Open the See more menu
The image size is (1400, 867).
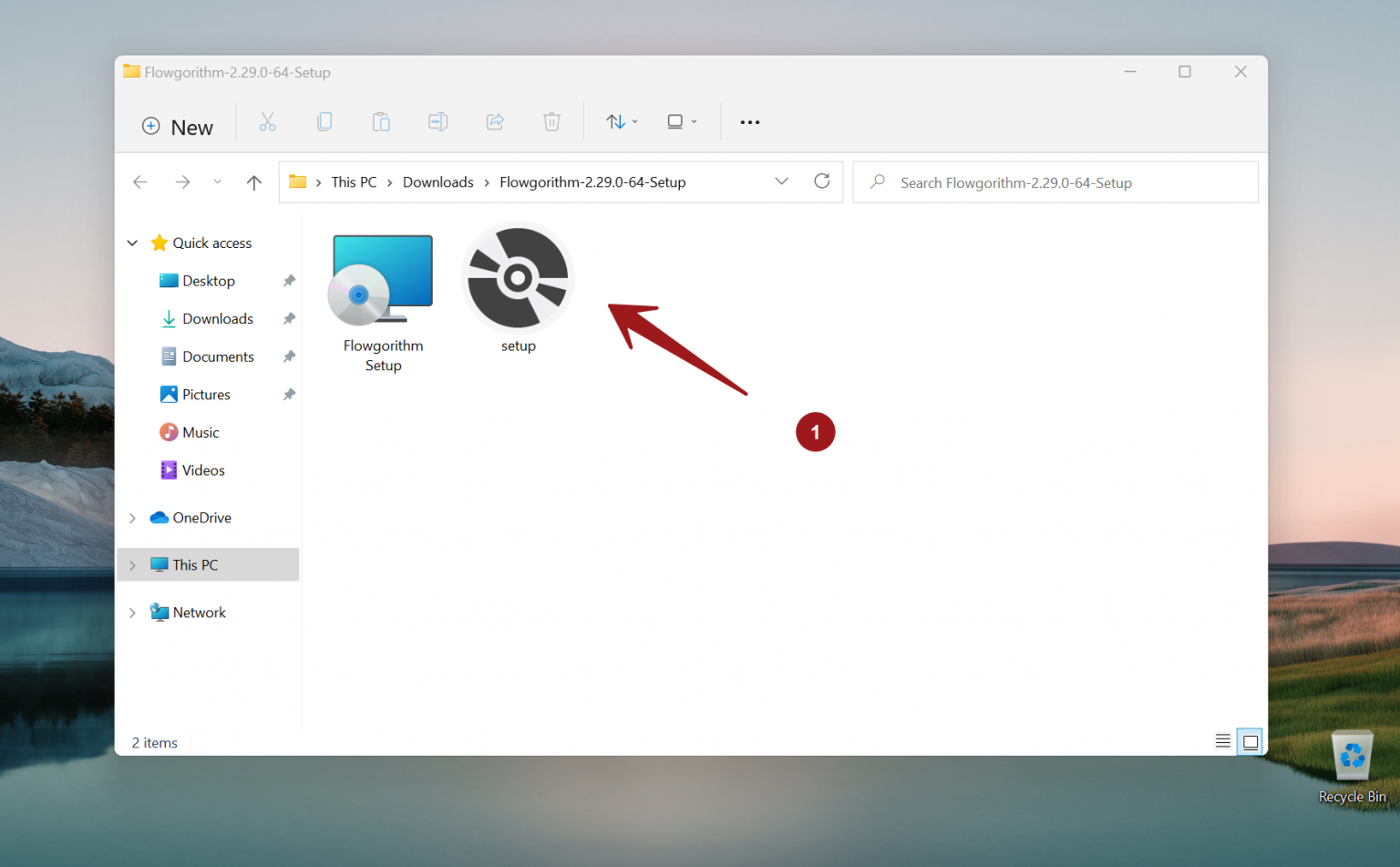point(749,121)
